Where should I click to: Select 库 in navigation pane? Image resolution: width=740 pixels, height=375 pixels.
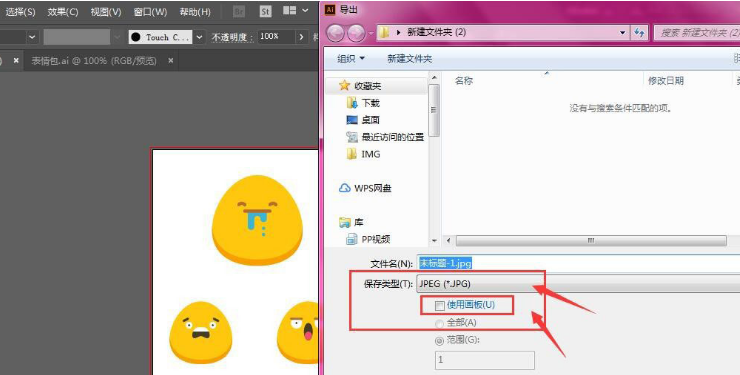(359, 222)
